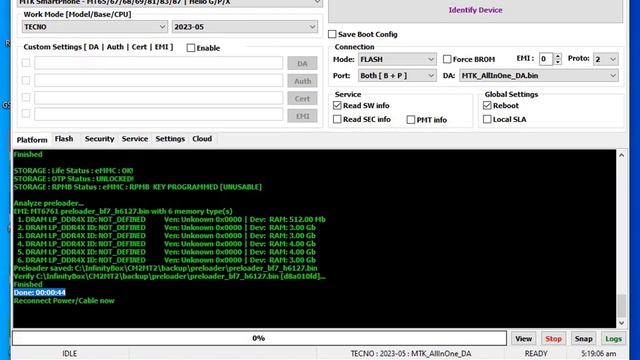Open the Settings tab
This screenshot has height=360, width=640.
(x=170, y=139)
